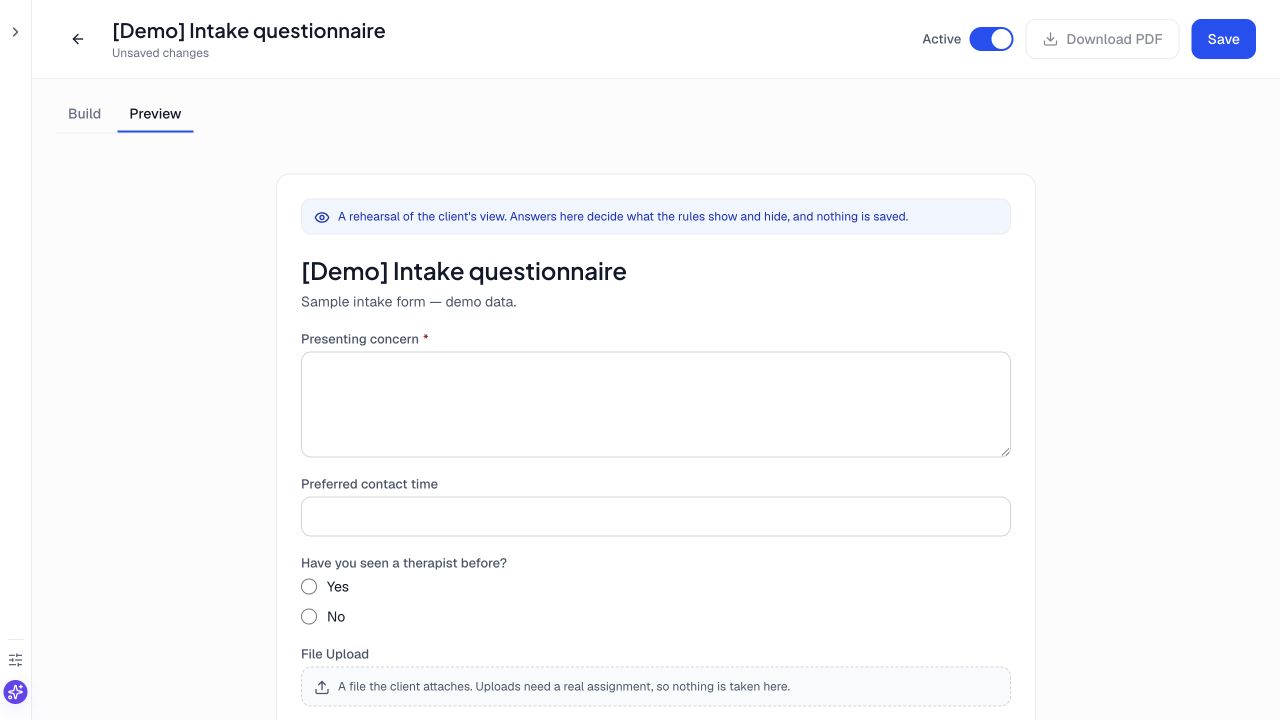Click the eye icon in the preview notice
1280x720 pixels.
point(322,217)
